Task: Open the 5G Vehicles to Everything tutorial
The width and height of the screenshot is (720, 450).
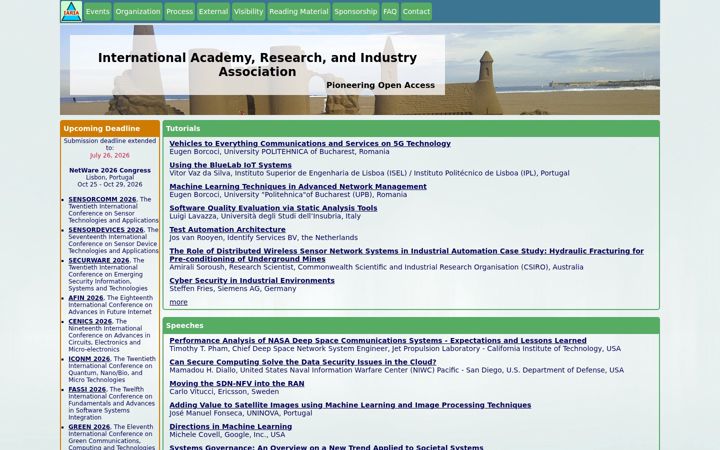Action: (310, 143)
